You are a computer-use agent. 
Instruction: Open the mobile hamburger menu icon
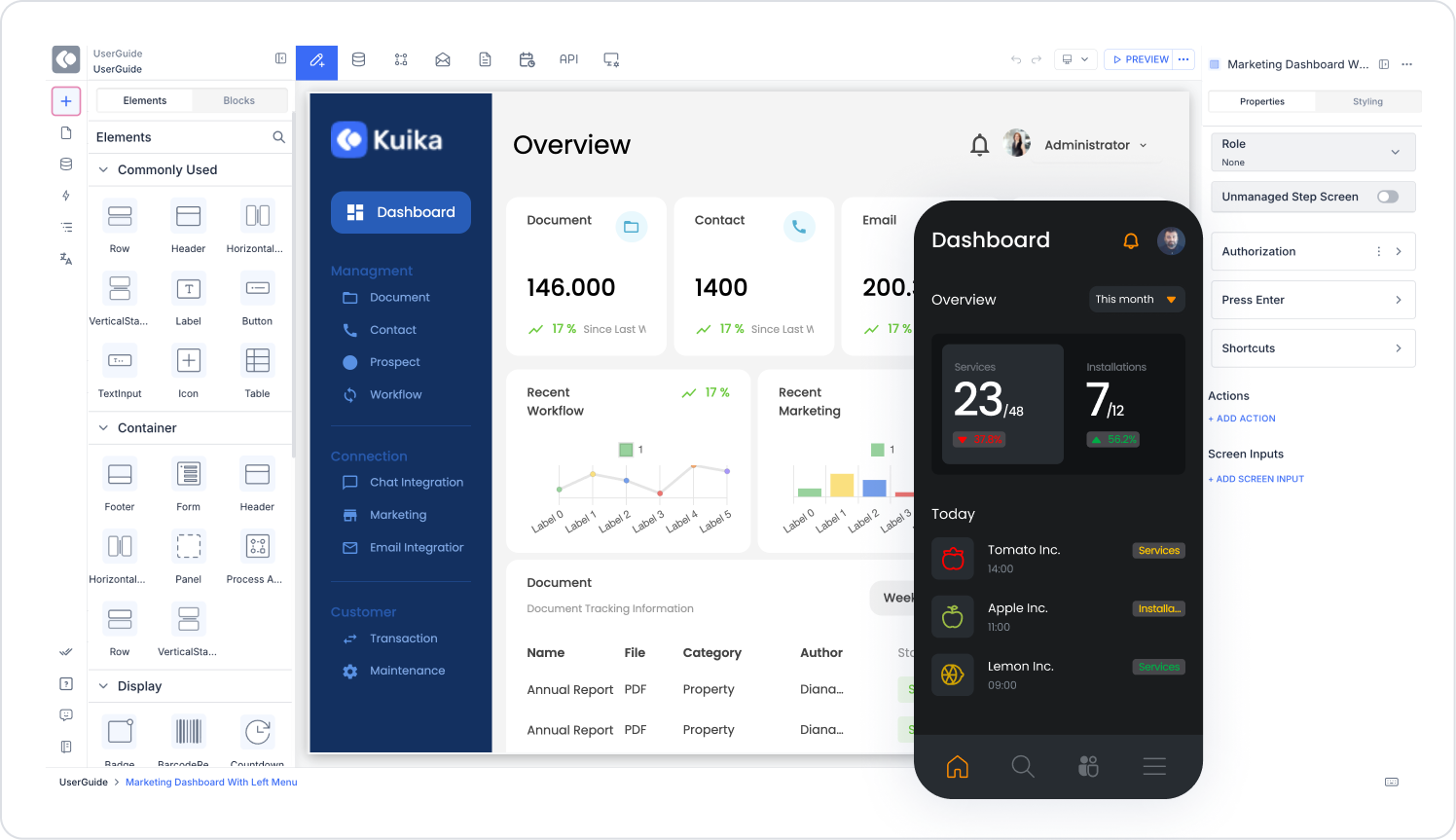point(1154,767)
